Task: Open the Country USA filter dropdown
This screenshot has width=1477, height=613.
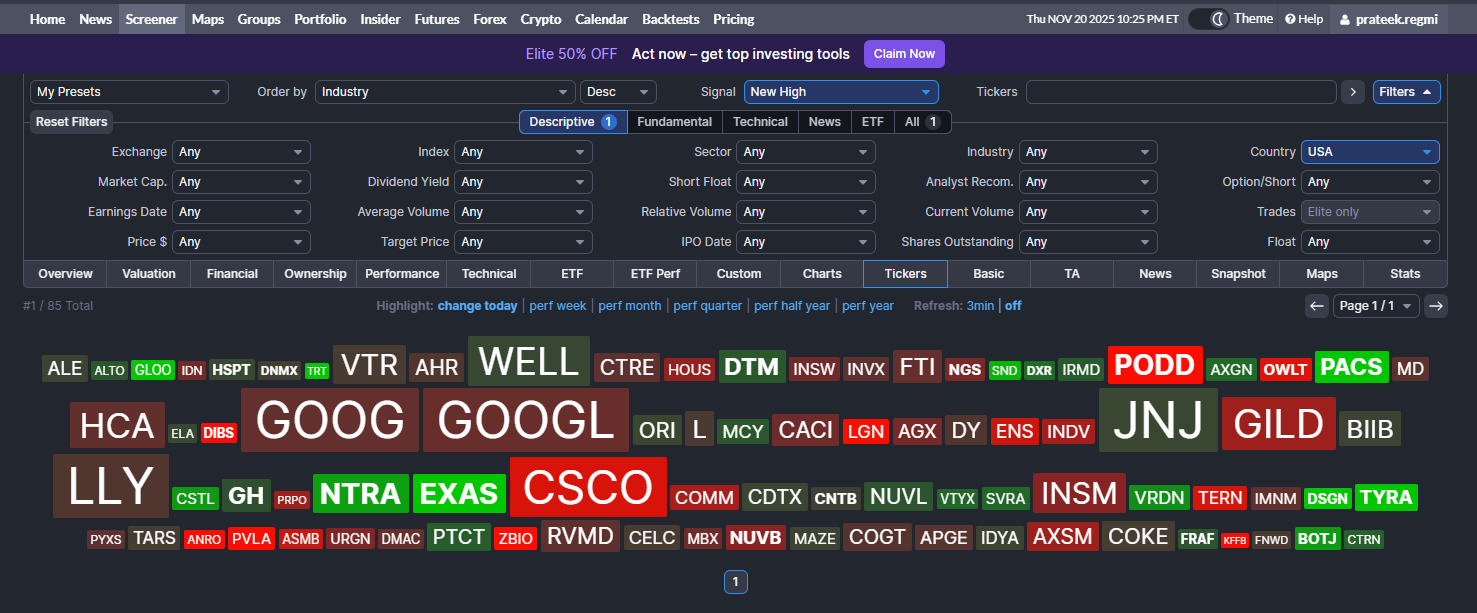Action: (1370, 152)
